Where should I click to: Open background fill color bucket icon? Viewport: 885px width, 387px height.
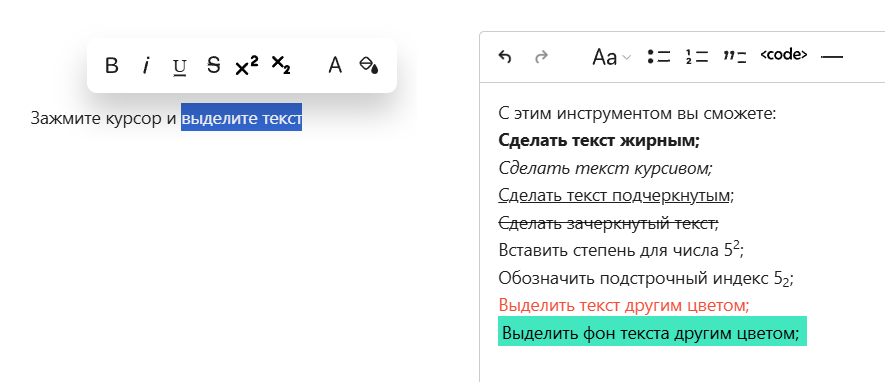coord(369,65)
